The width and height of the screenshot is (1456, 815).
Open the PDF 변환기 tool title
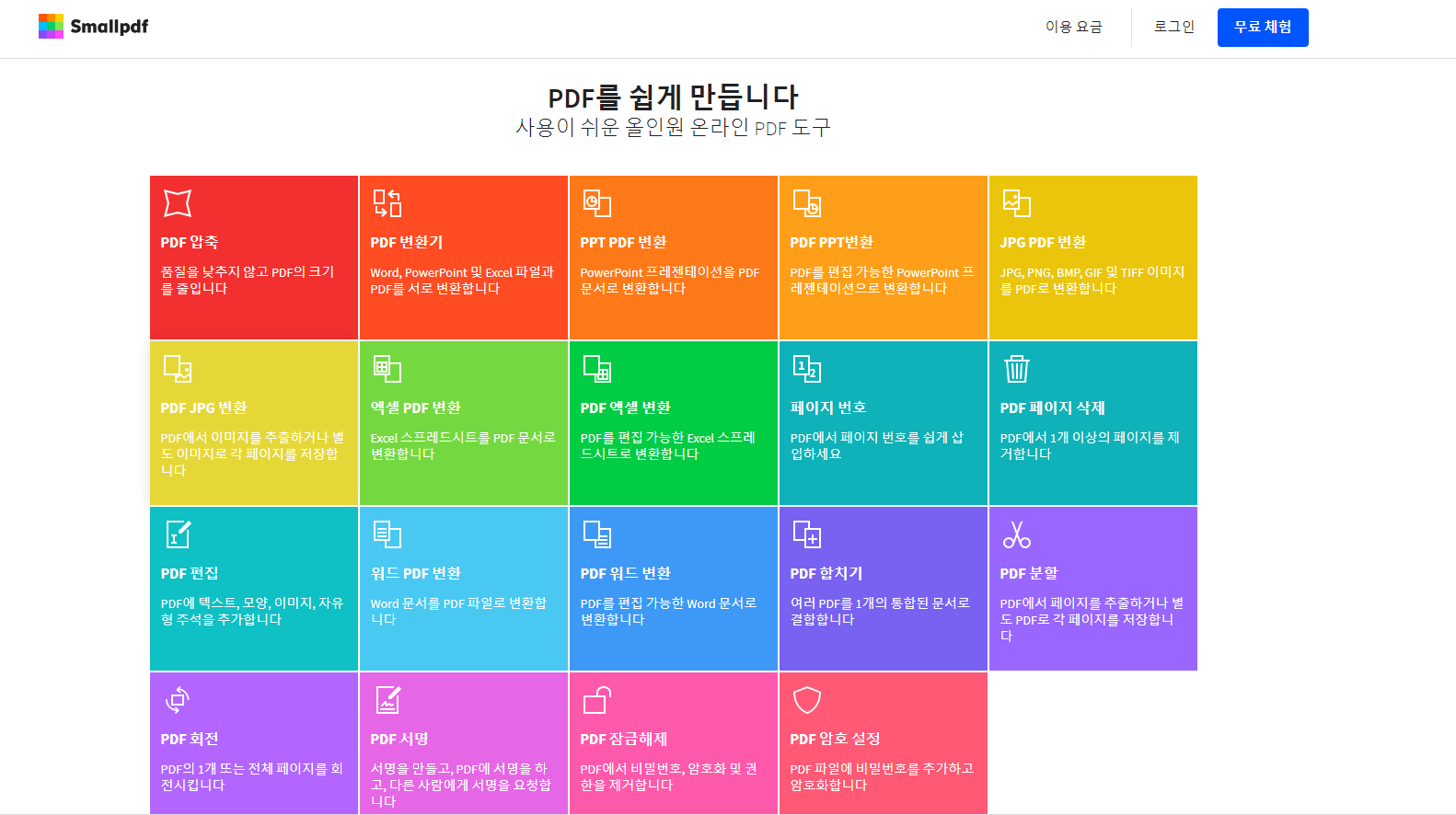(x=407, y=242)
